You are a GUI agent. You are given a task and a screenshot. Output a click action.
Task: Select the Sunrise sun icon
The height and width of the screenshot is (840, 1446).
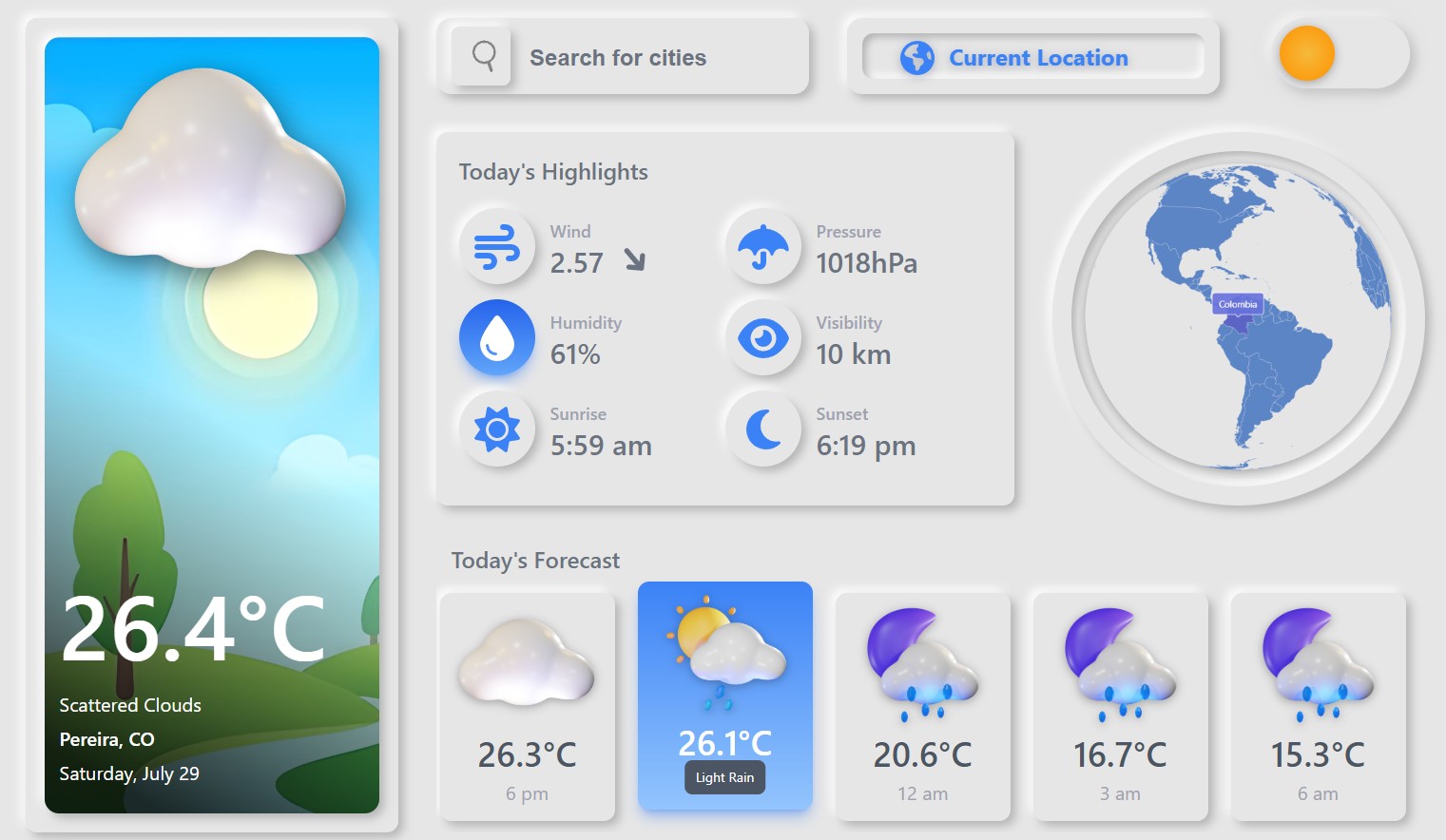point(496,430)
